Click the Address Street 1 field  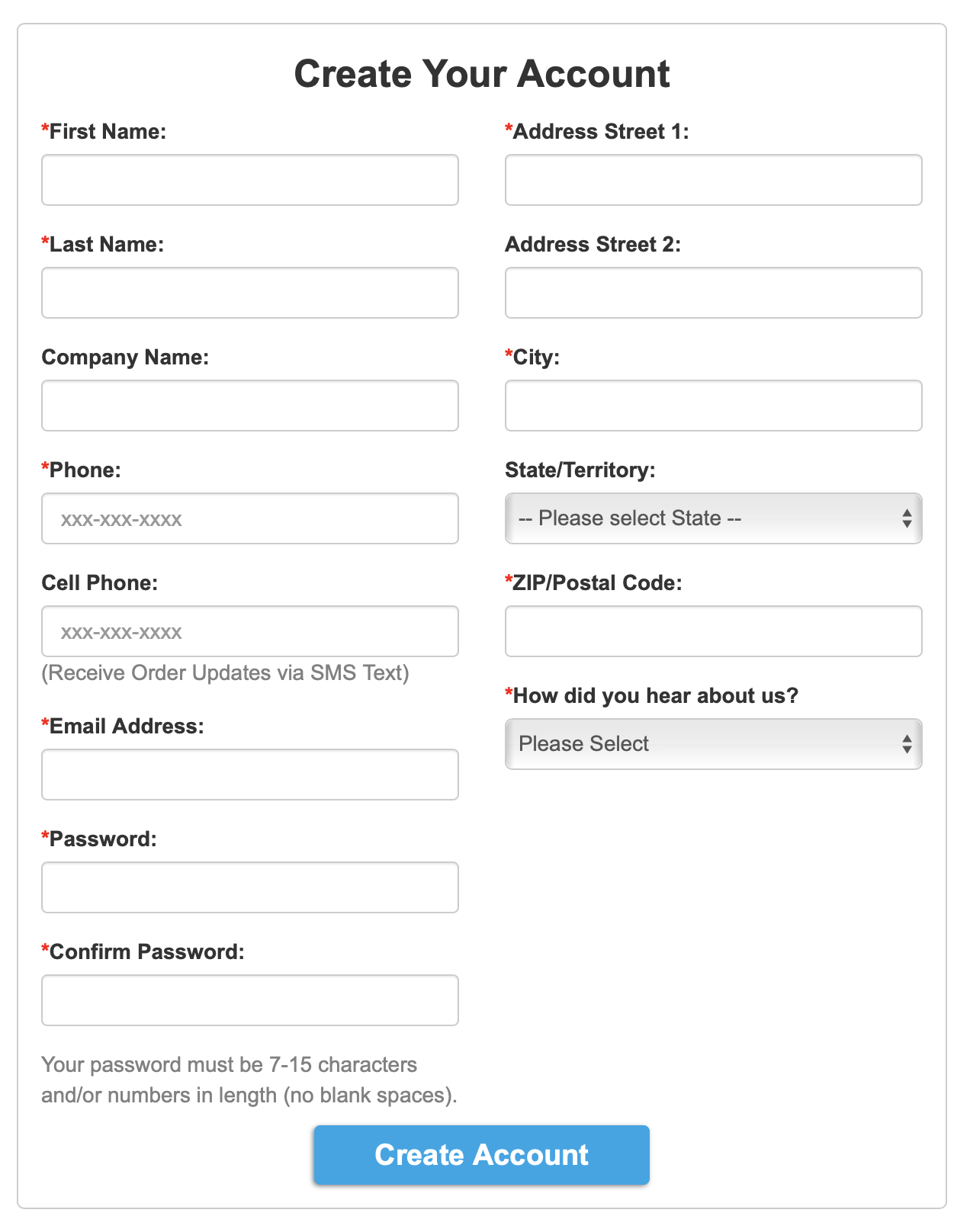714,180
